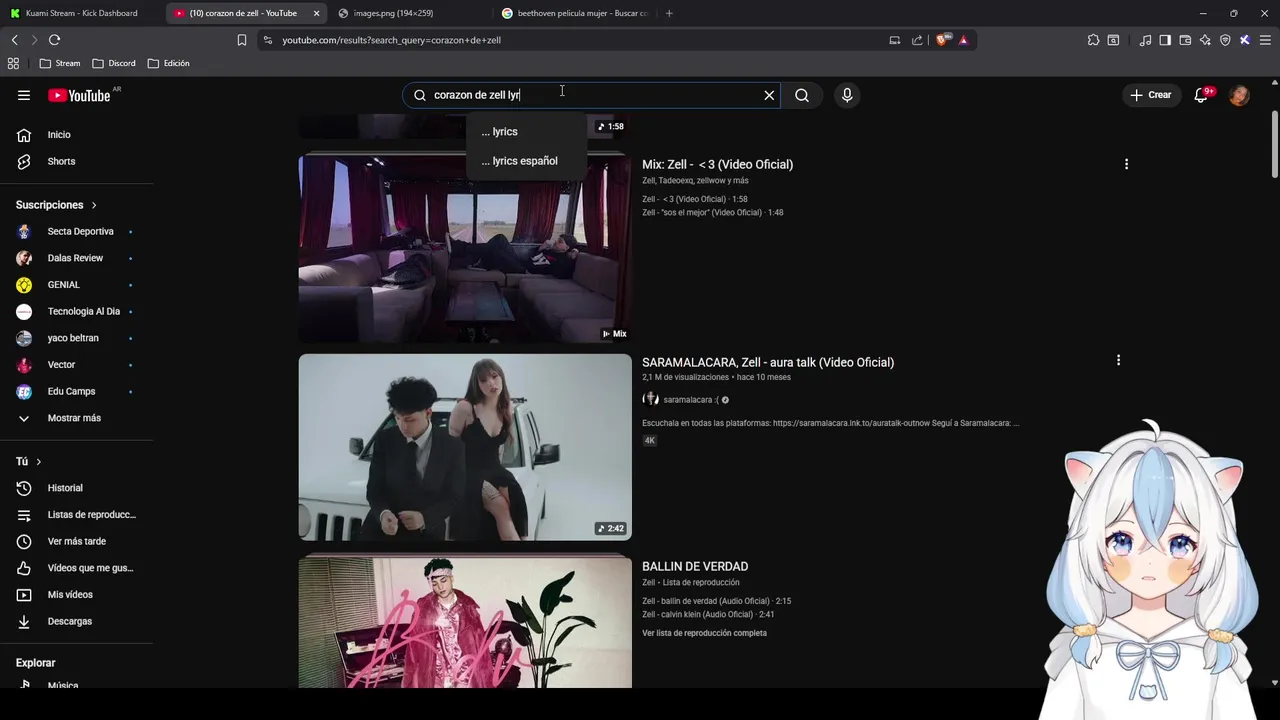Open the extensions puzzle icon
1280x720 pixels.
click(1093, 40)
